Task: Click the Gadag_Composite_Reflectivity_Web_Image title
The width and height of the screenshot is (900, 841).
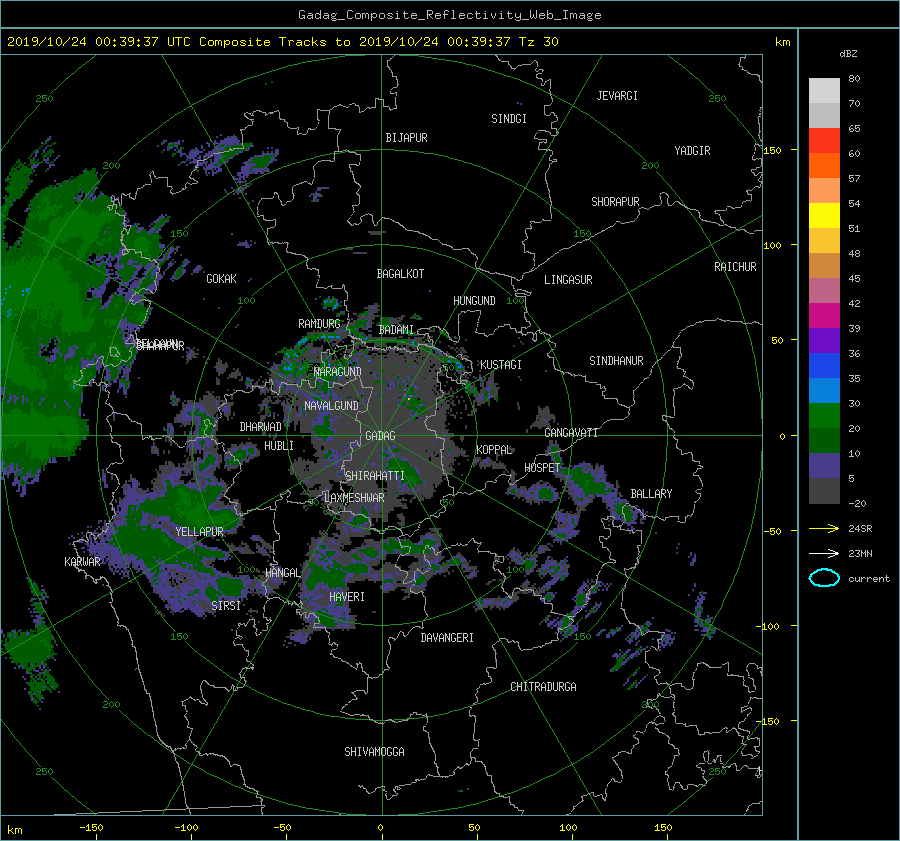Action: pos(449,15)
